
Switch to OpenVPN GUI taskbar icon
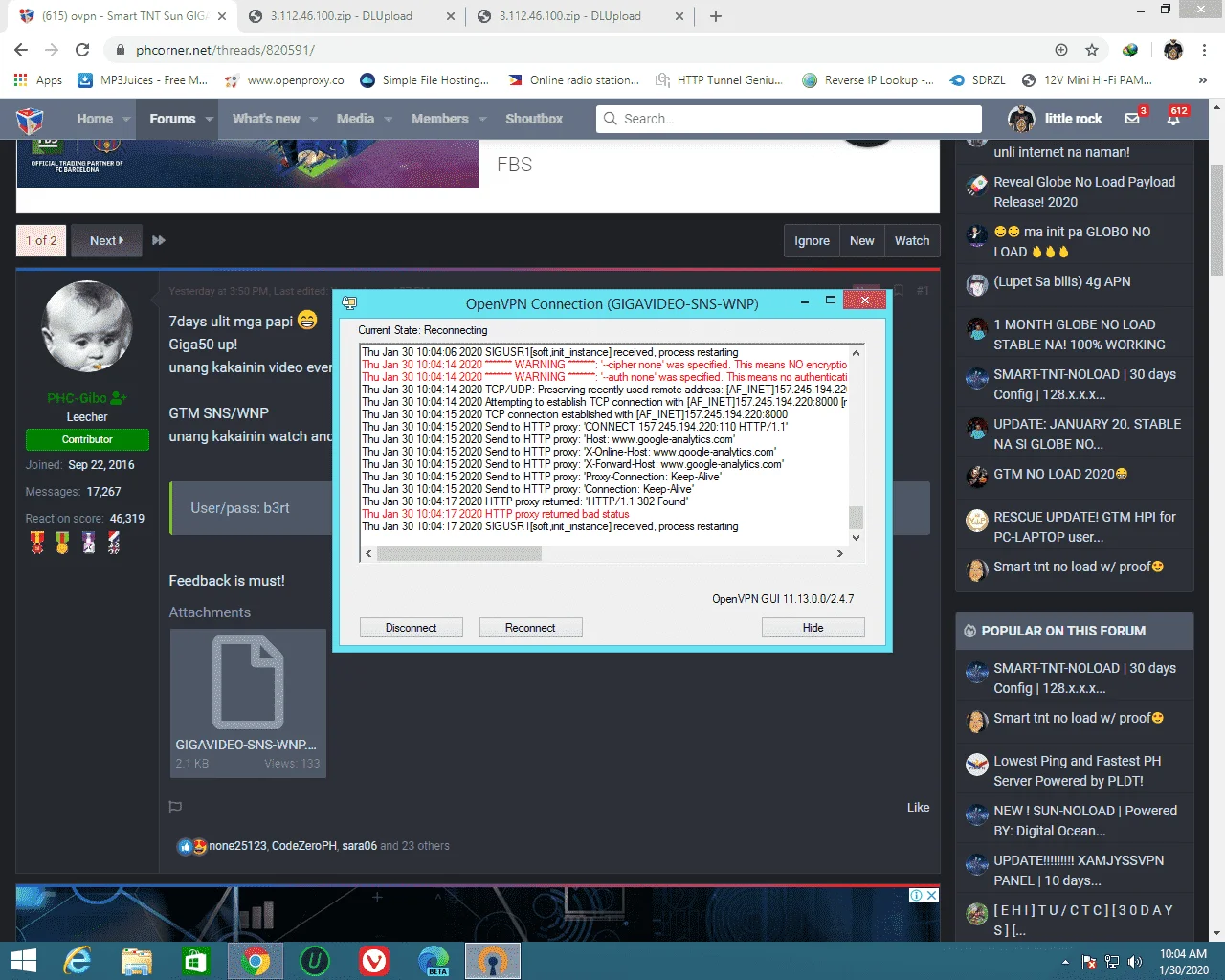pos(493,961)
